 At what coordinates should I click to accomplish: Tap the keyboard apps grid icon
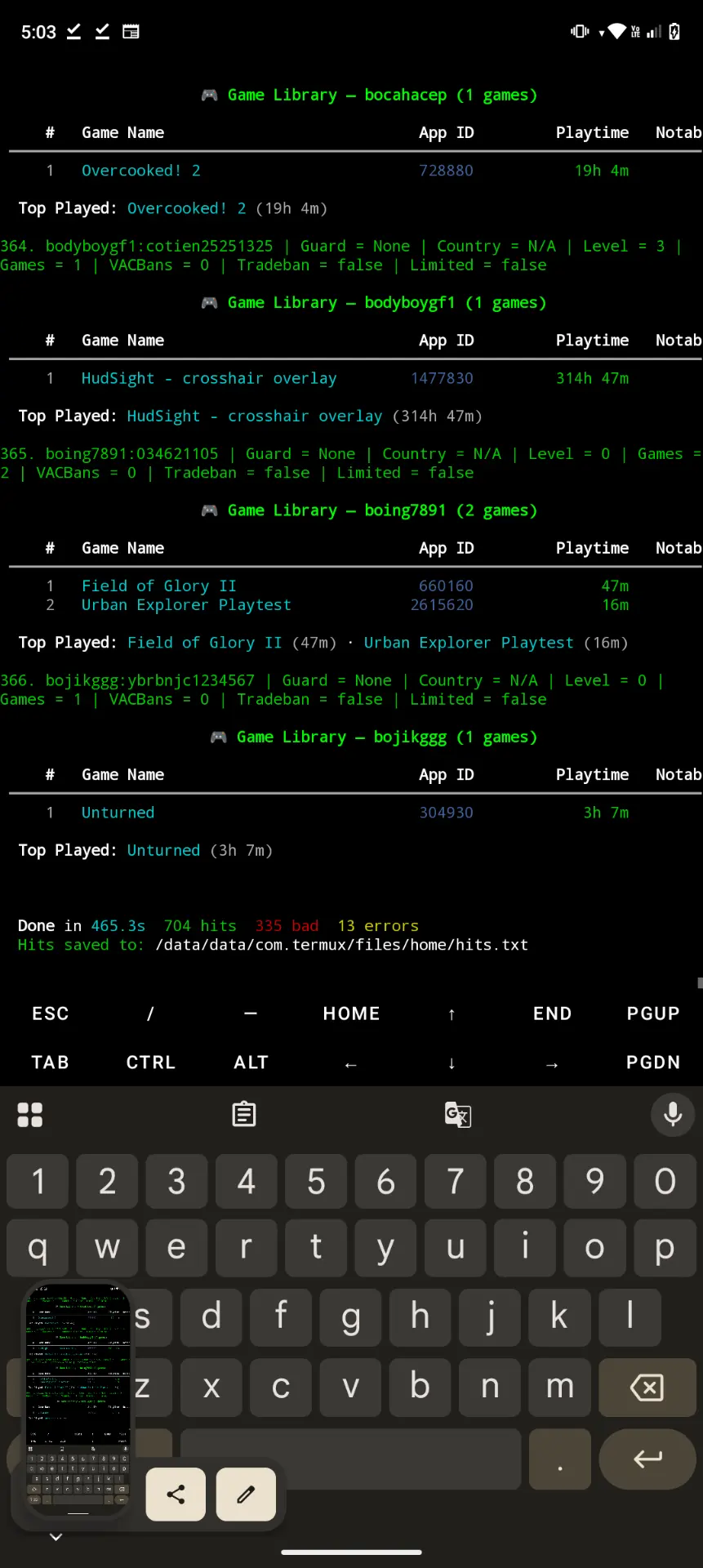pyautogui.click(x=30, y=1115)
